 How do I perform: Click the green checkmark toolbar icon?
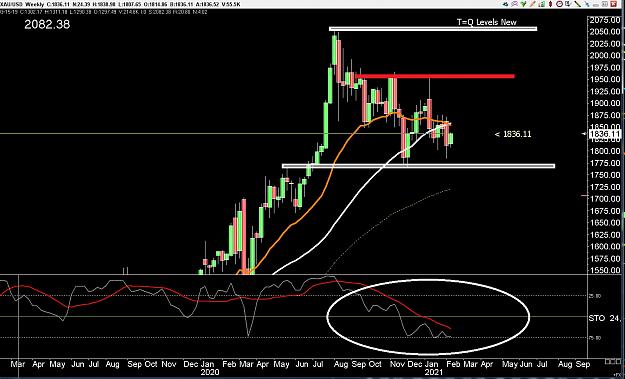[x=523, y=4]
